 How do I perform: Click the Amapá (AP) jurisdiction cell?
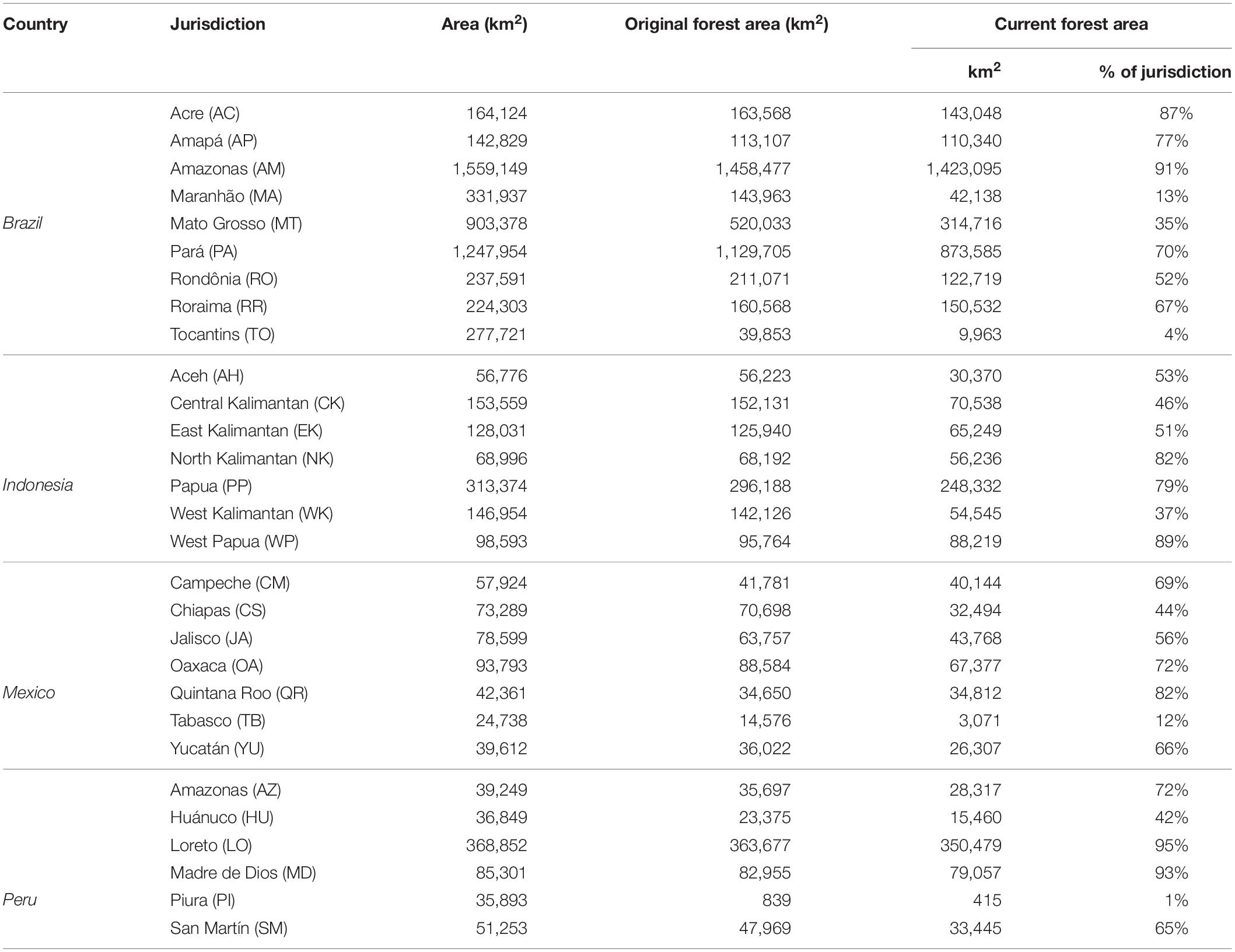[x=214, y=141]
